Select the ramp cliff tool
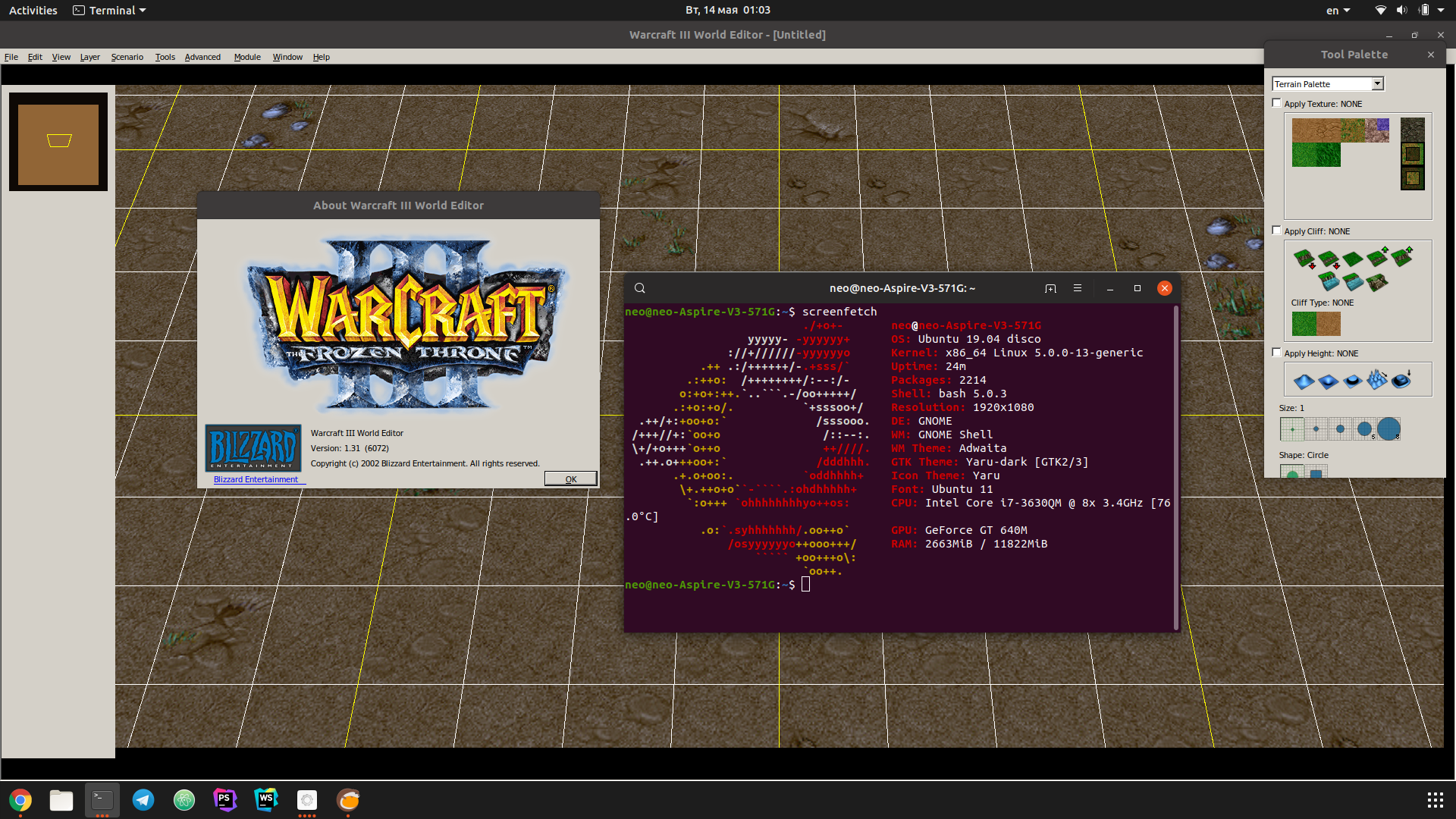The image size is (1456, 819). (1377, 282)
